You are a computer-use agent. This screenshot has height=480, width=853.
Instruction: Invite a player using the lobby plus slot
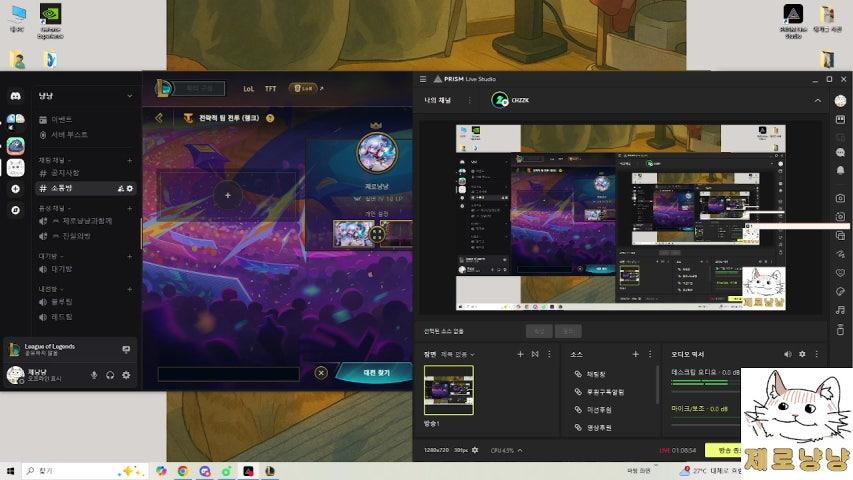[x=228, y=195]
